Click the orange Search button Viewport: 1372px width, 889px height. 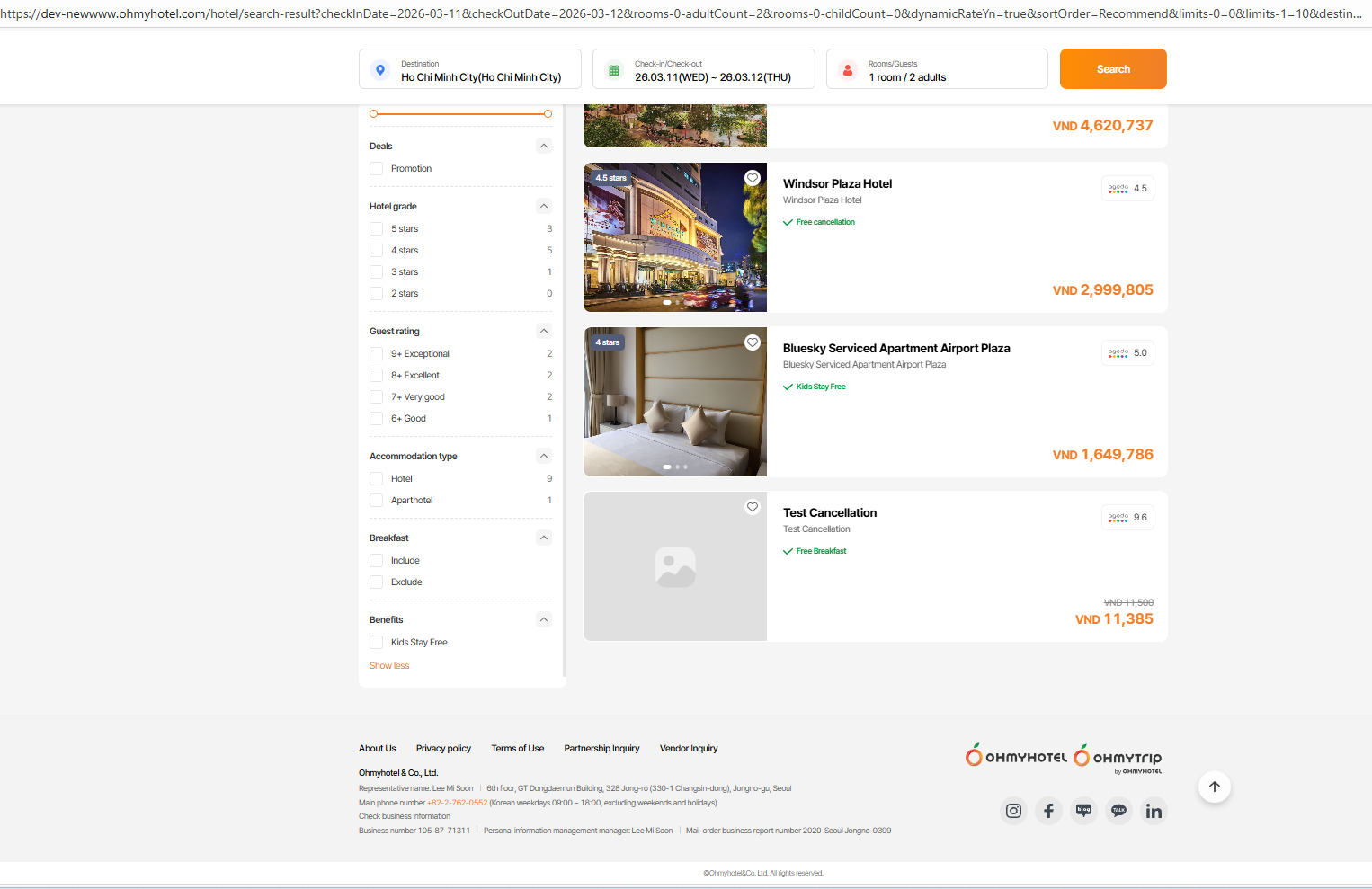(1113, 69)
